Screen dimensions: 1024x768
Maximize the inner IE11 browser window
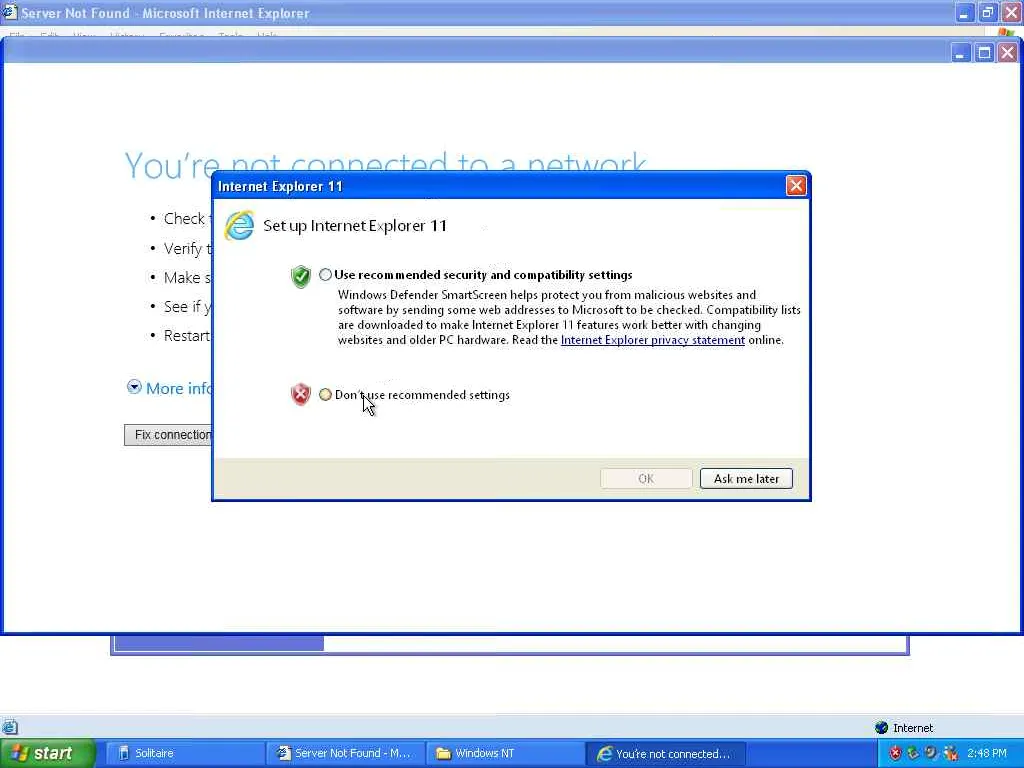984,53
